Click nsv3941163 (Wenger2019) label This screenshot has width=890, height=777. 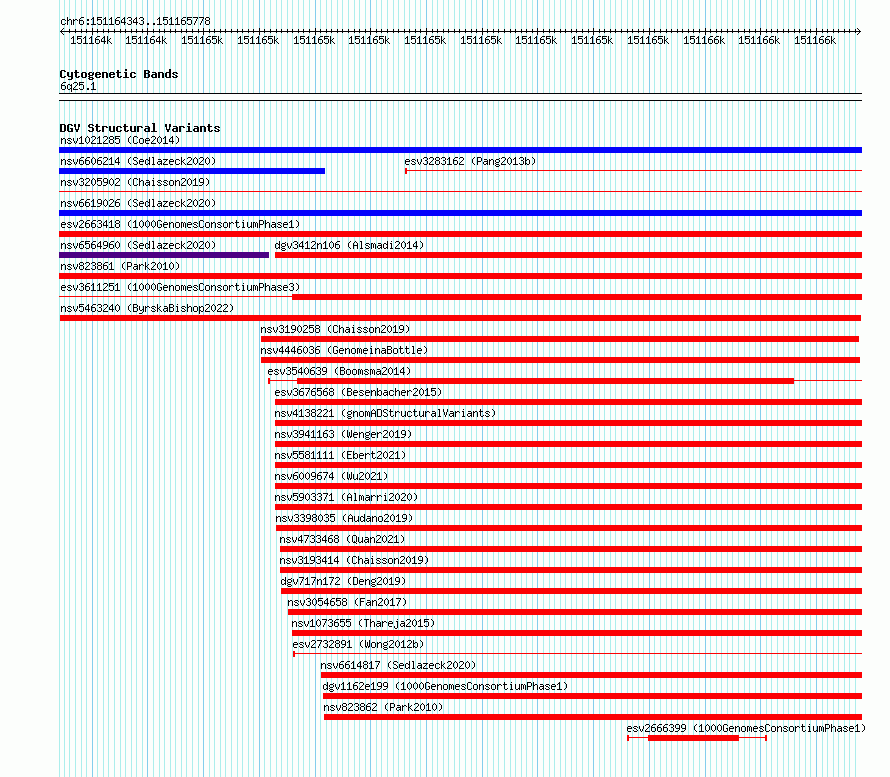[343, 434]
